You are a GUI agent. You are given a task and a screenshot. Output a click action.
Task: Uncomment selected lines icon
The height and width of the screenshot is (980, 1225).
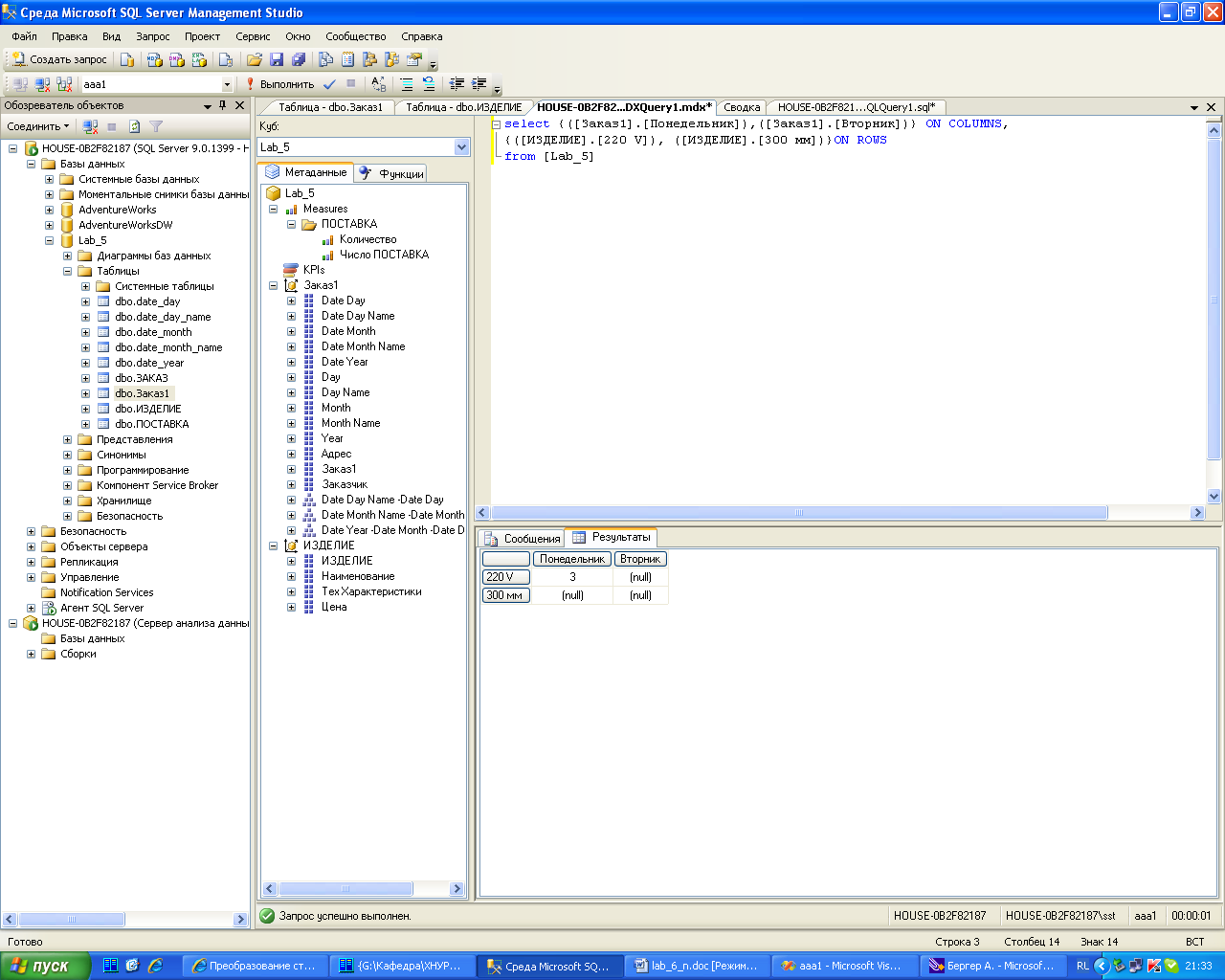[429, 84]
